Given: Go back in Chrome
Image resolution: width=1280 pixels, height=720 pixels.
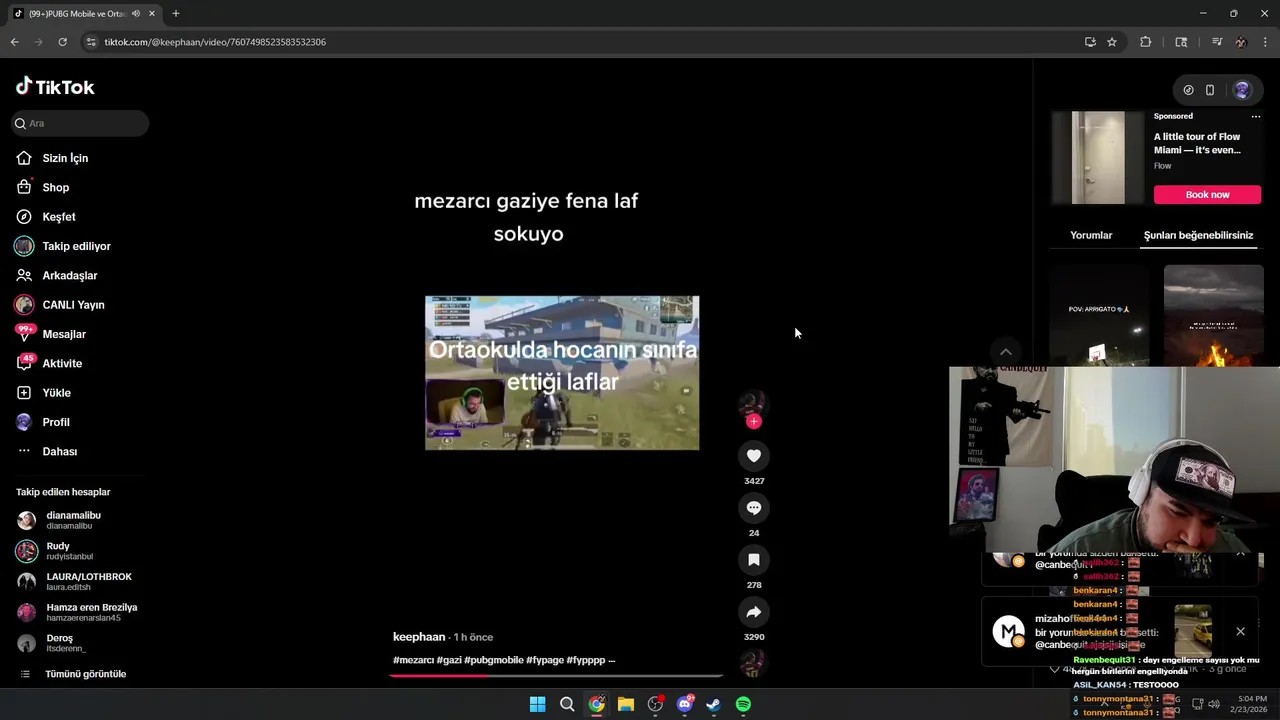Looking at the screenshot, I should pos(14,42).
